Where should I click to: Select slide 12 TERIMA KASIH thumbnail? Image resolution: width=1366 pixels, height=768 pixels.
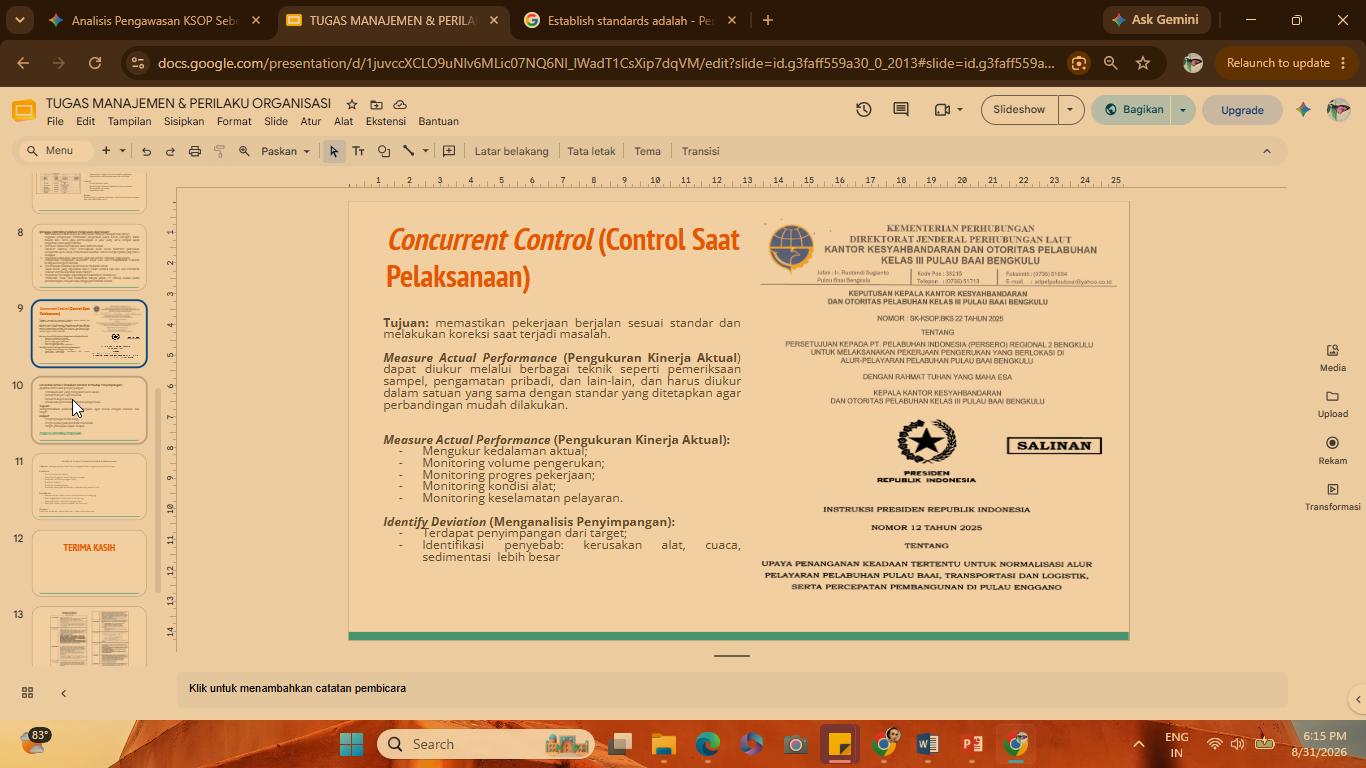(x=89, y=563)
